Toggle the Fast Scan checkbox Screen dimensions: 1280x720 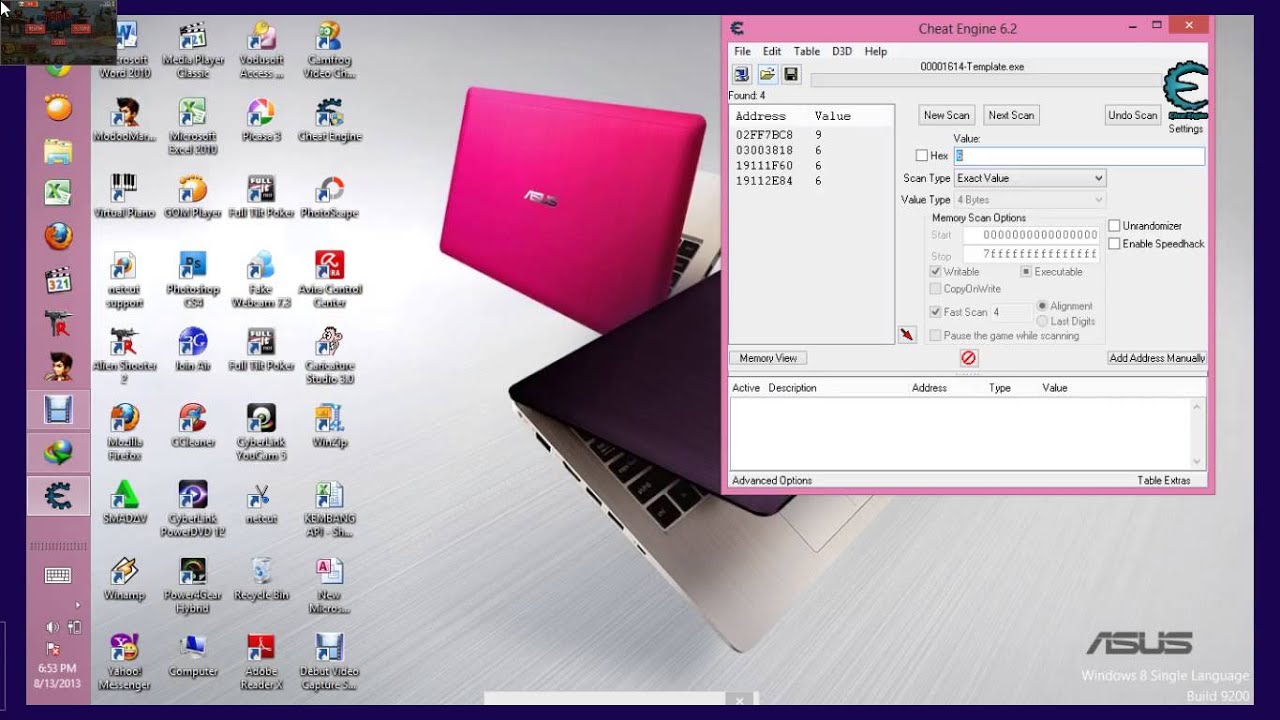(936, 312)
